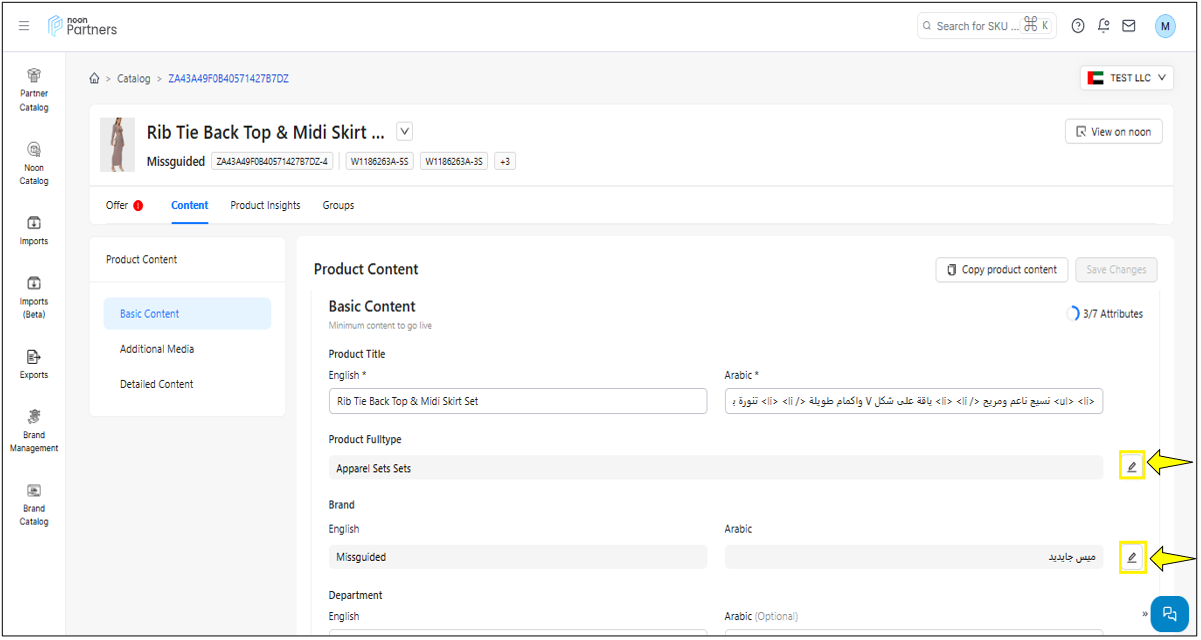Expand the product title chevron dropdown

point(404,132)
